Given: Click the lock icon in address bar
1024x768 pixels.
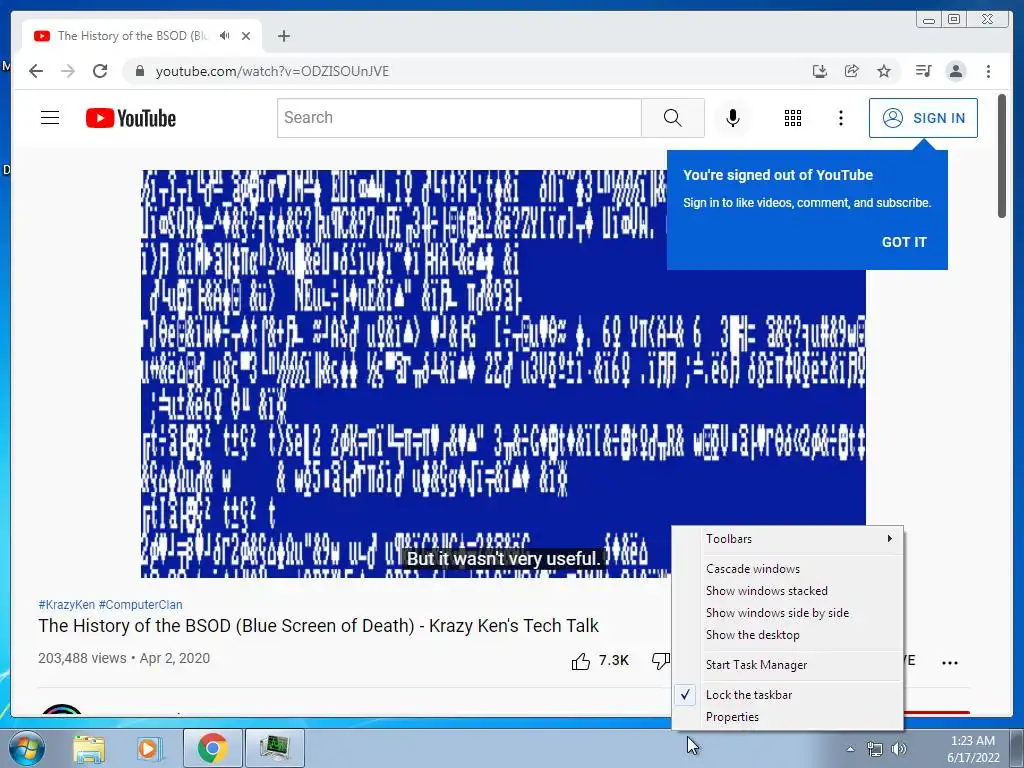Looking at the screenshot, I should pos(139,71).
